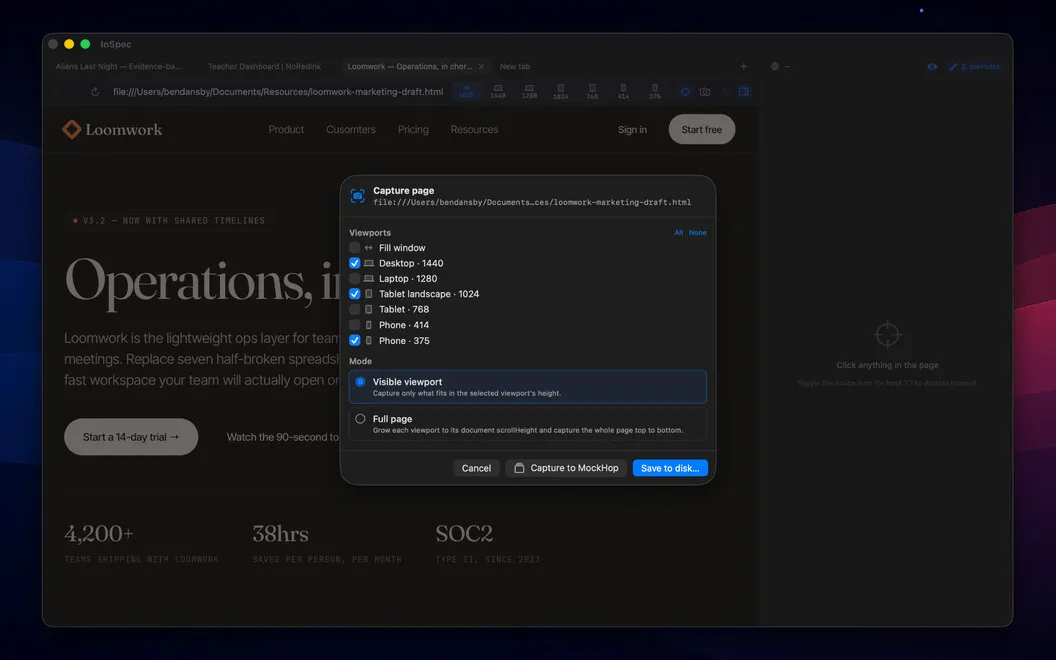Reload the page with the refresh icon
Viewport: 1056px width, 660px height.
(95, 92)
